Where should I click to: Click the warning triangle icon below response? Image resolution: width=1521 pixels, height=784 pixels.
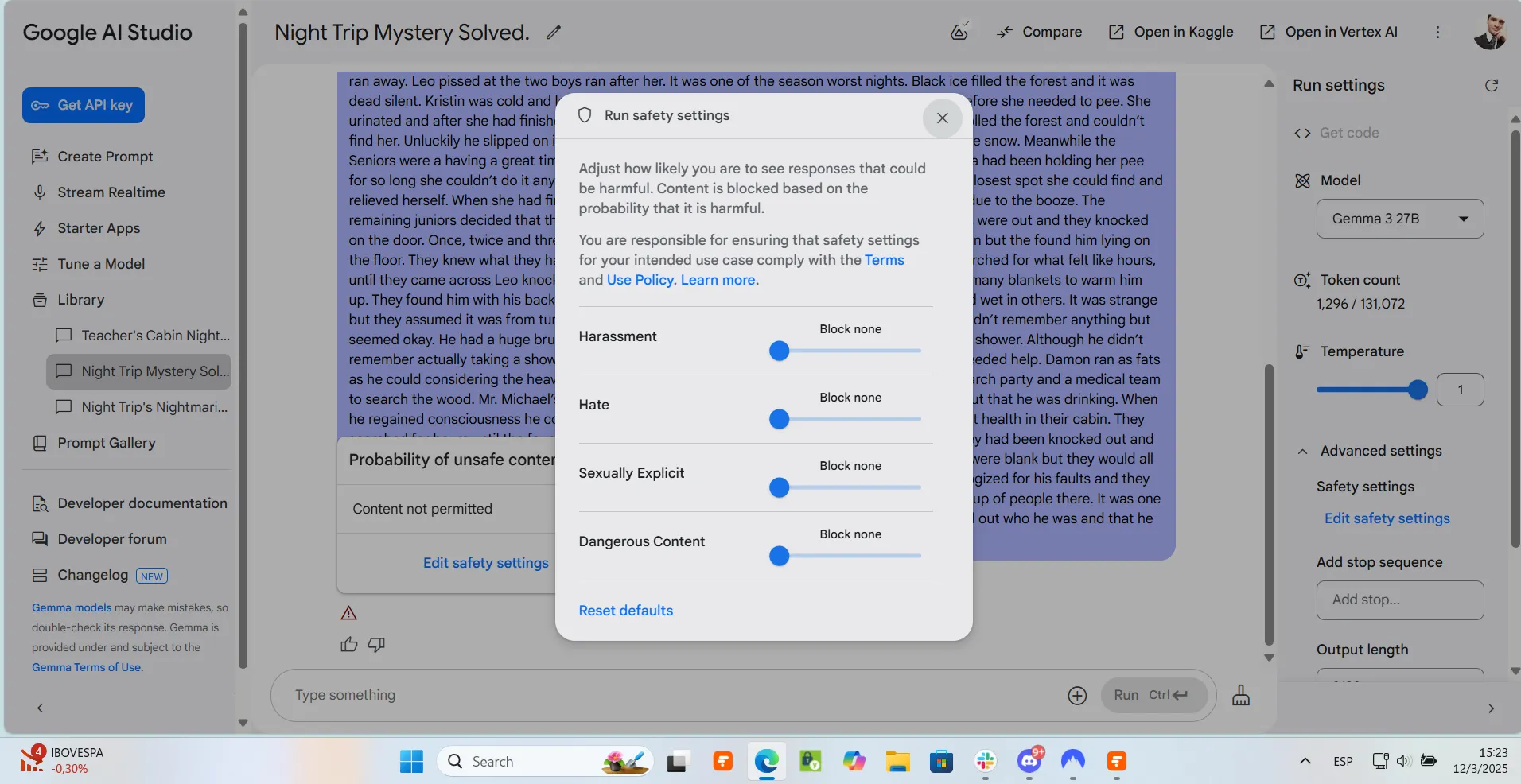(x=348, y=613)
